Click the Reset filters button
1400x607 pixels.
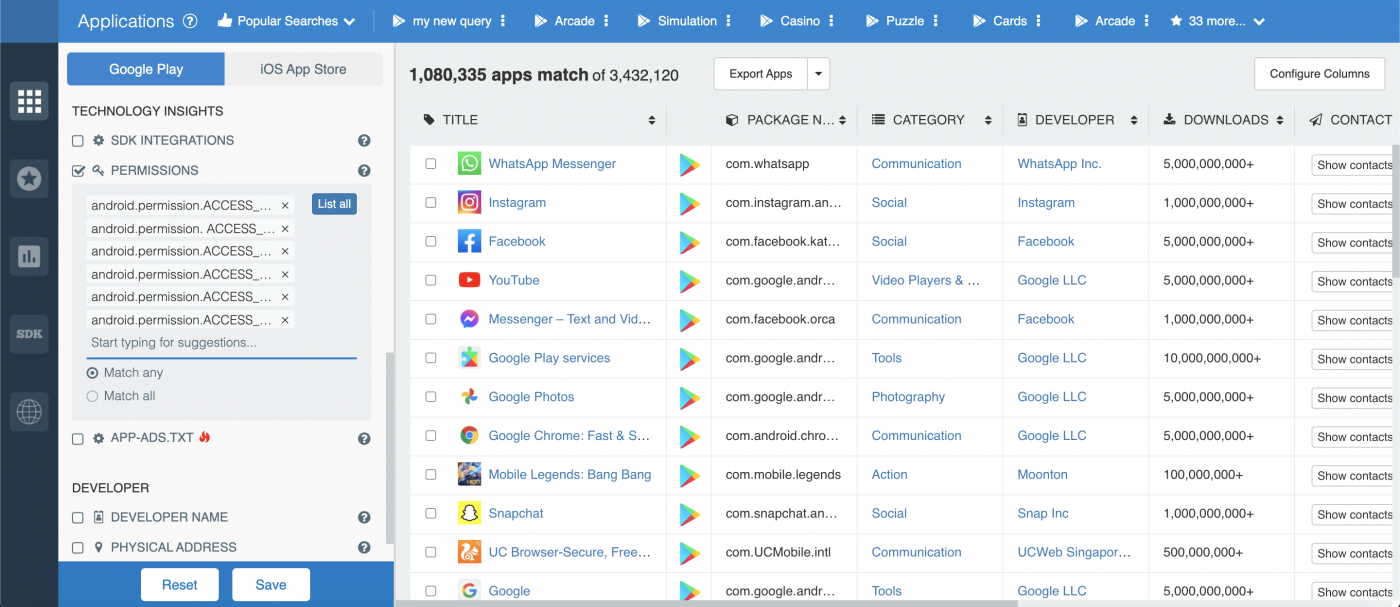point(180,585)
